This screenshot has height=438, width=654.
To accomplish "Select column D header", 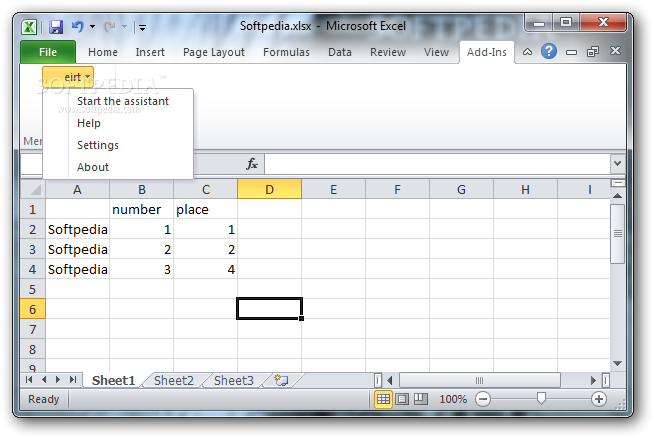I will coord(269,190).
